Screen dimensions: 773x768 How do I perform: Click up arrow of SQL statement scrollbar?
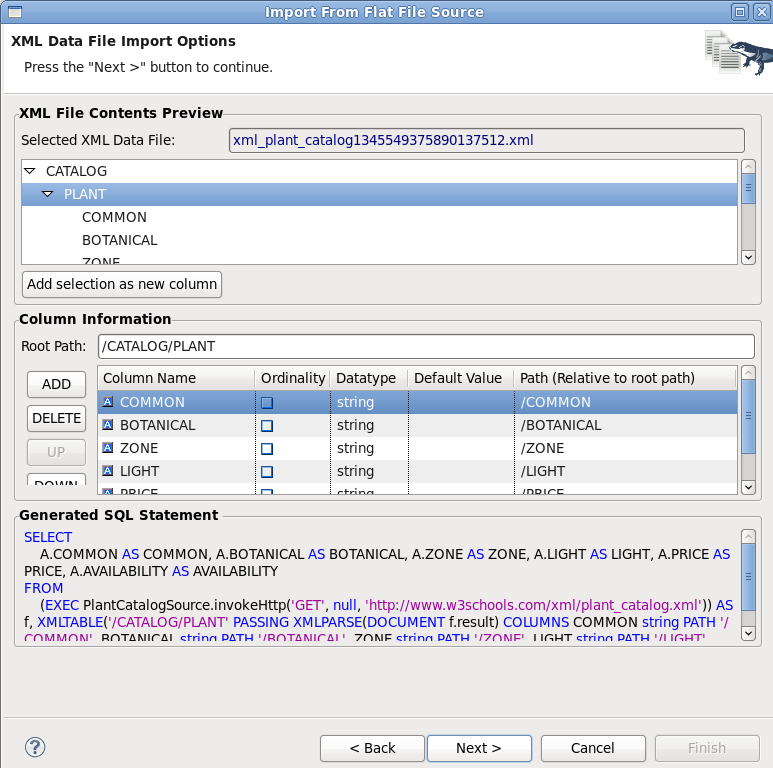click(748, 536)
